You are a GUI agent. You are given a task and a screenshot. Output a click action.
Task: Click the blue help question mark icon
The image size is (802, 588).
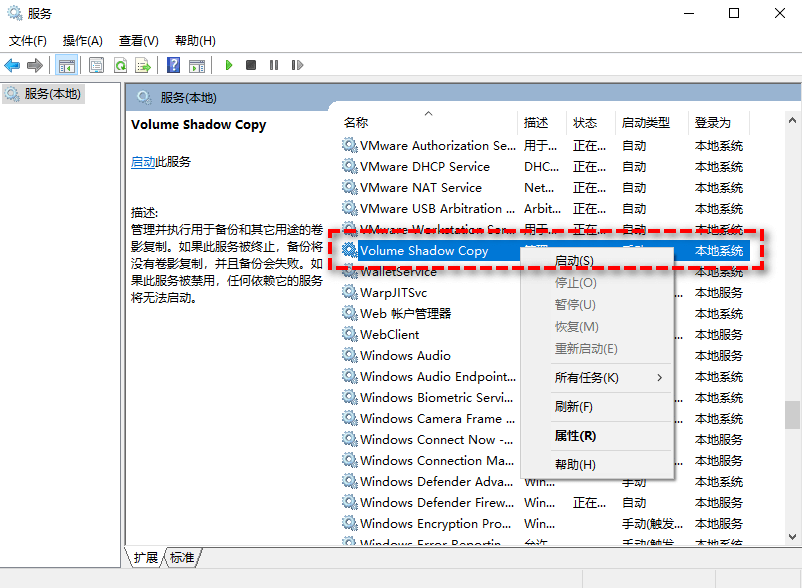click(173, 65)
